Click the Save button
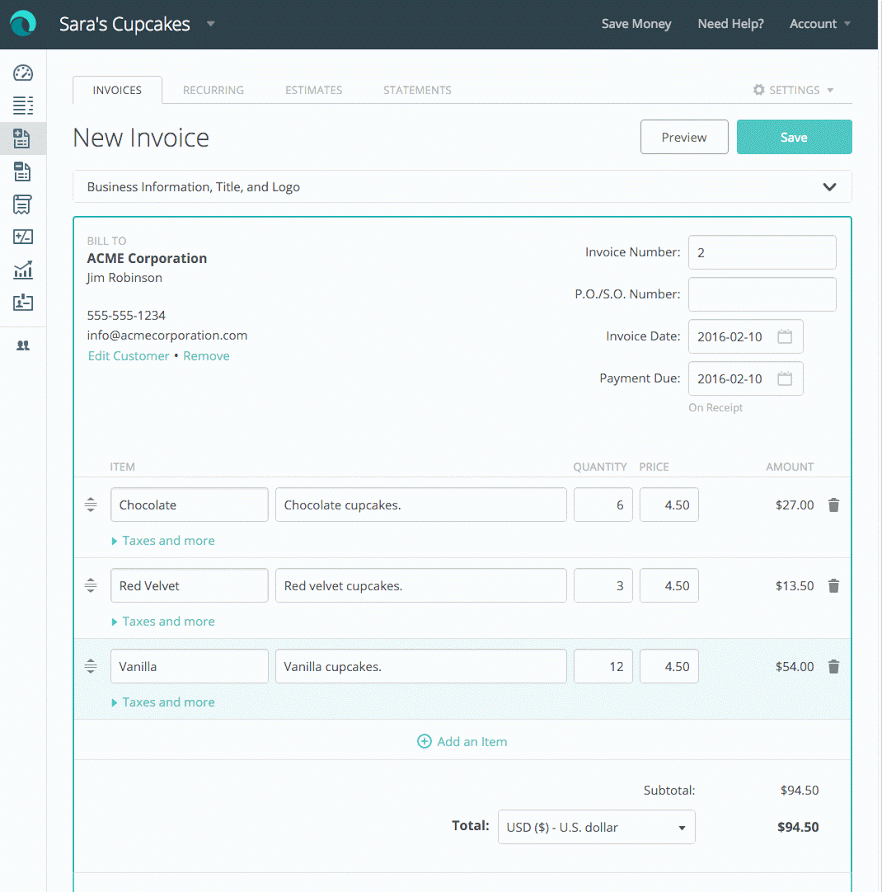The image size is (882, 892). 794,137
